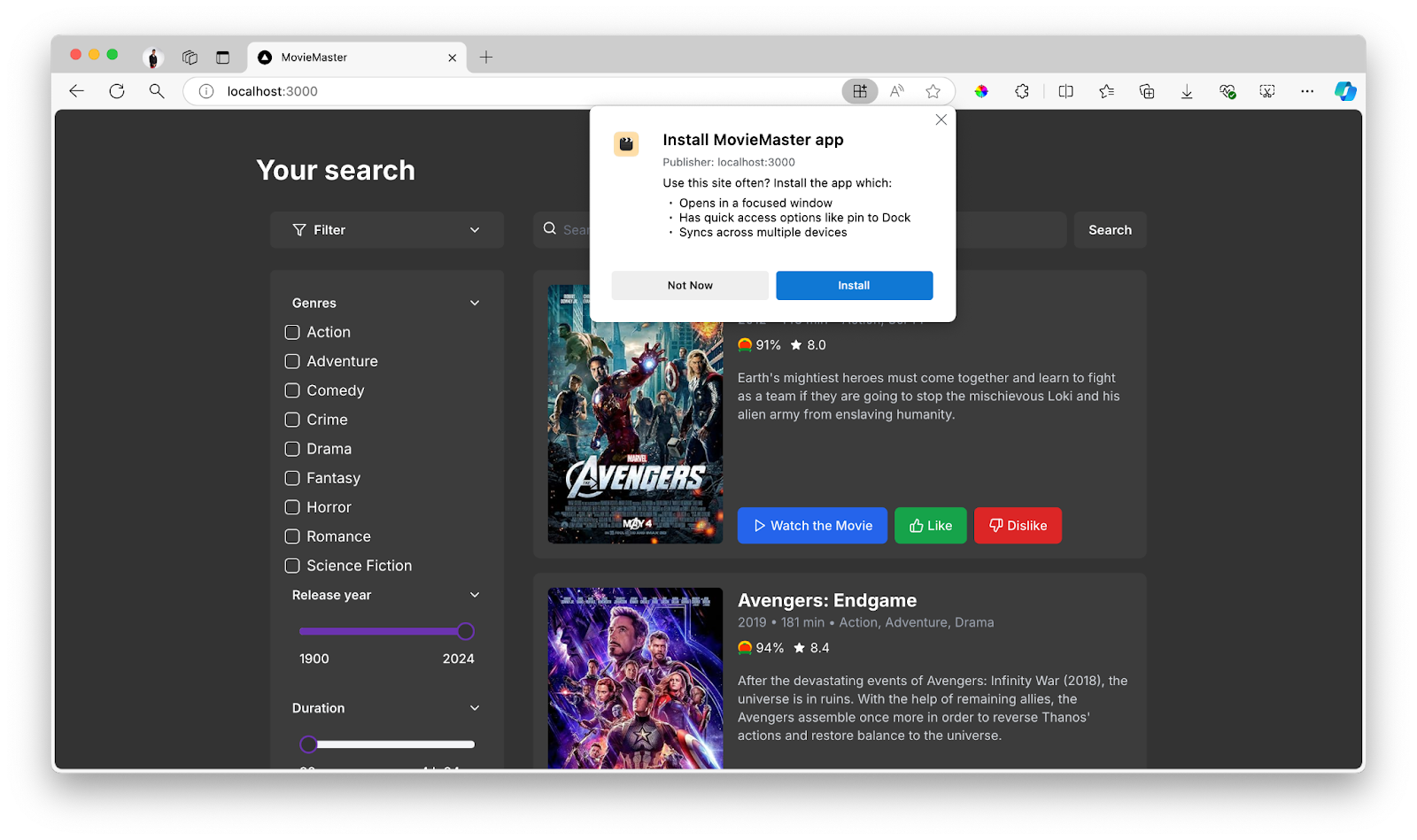Open the downloads arrow icon
The height and width of the screenshot is (840, 1417).
[1187, 91]
